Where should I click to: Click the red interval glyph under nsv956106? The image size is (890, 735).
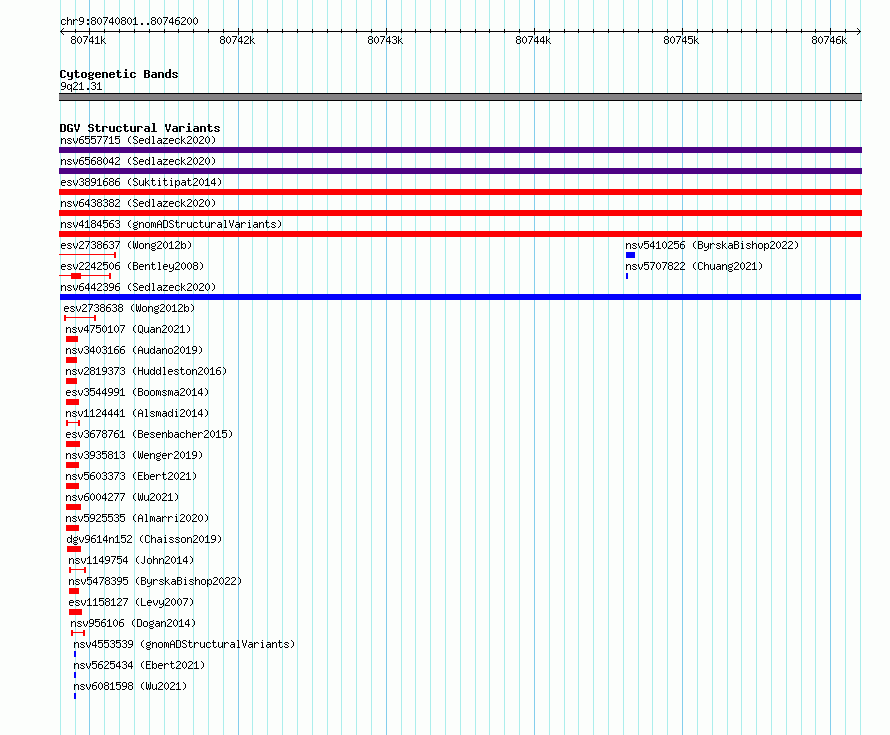click(78, 633)
